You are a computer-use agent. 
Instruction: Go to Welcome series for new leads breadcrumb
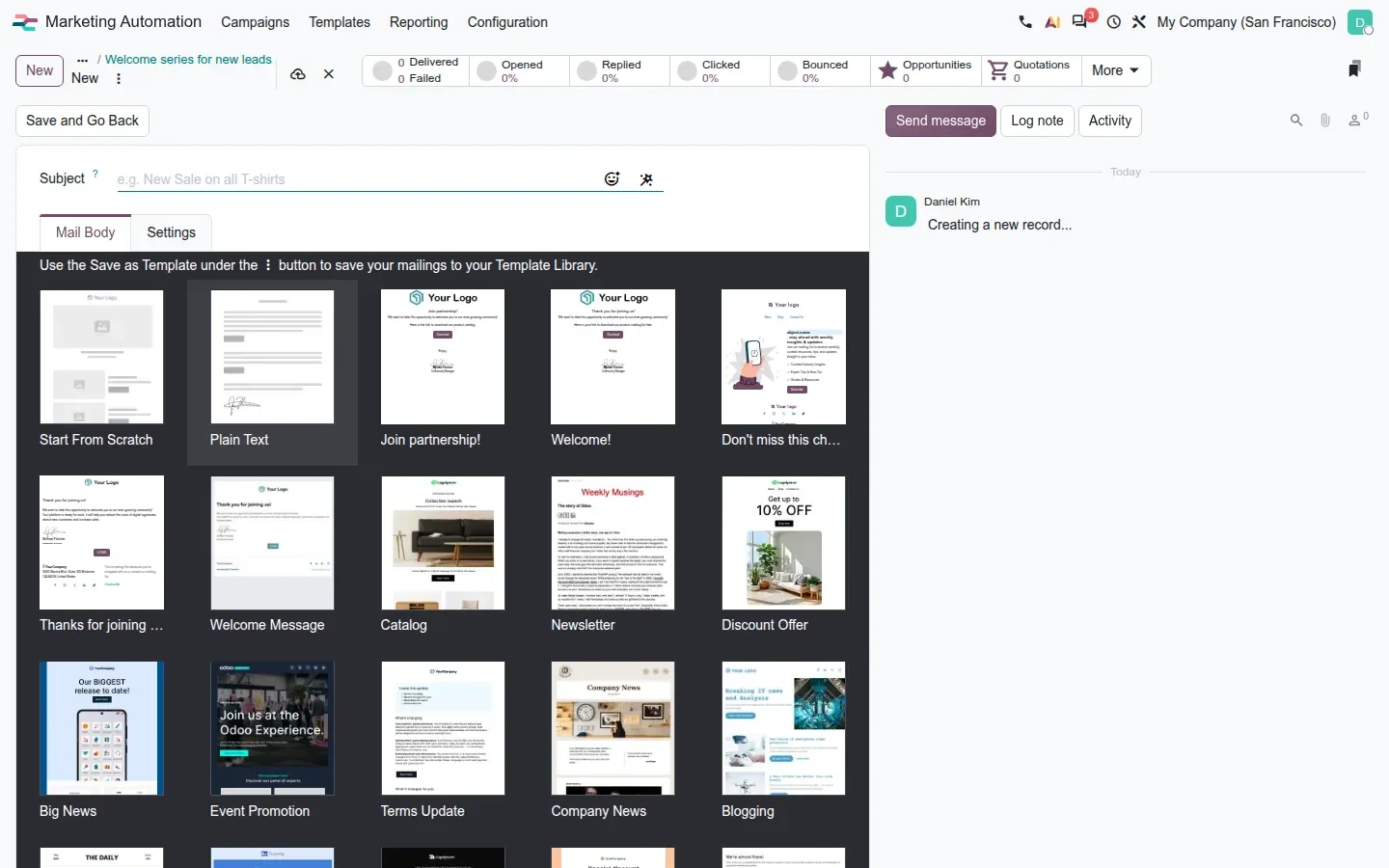pos(188,60)
